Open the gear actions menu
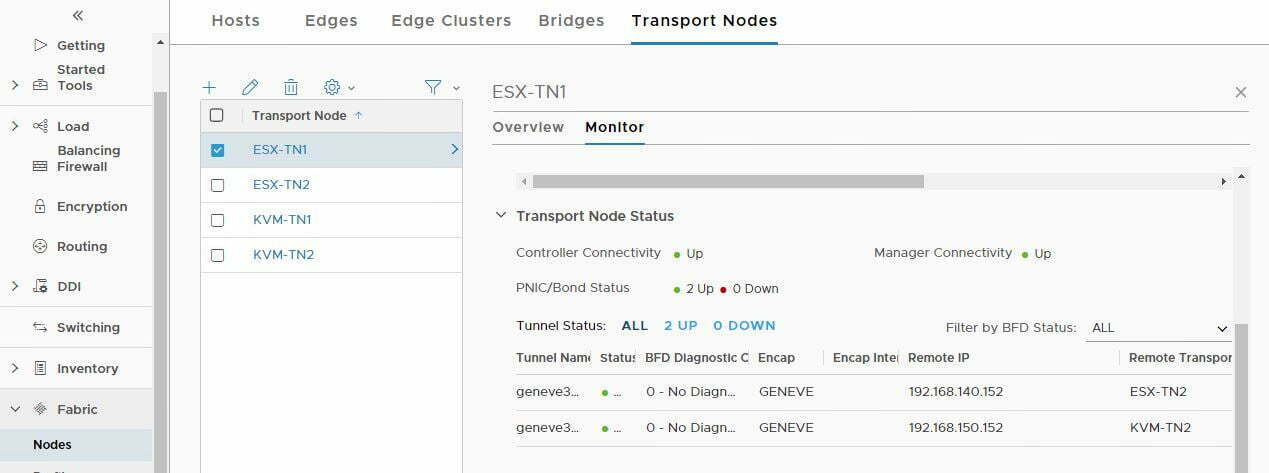 (339, 88)
